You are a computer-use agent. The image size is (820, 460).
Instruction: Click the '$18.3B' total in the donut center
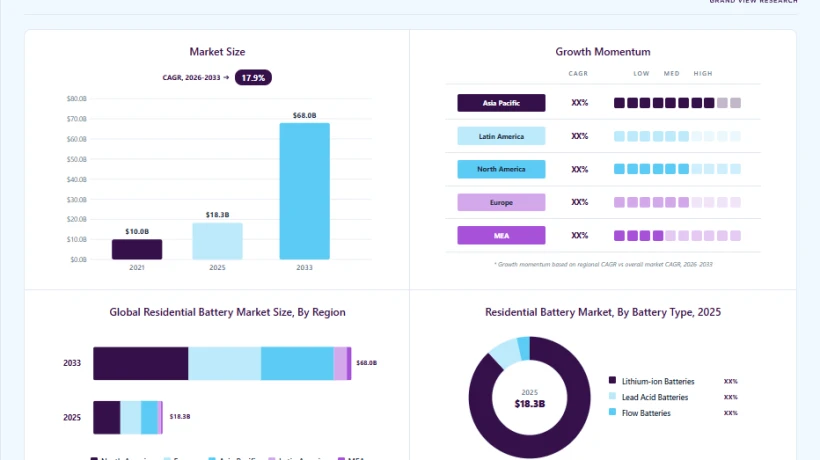(530, 404)
